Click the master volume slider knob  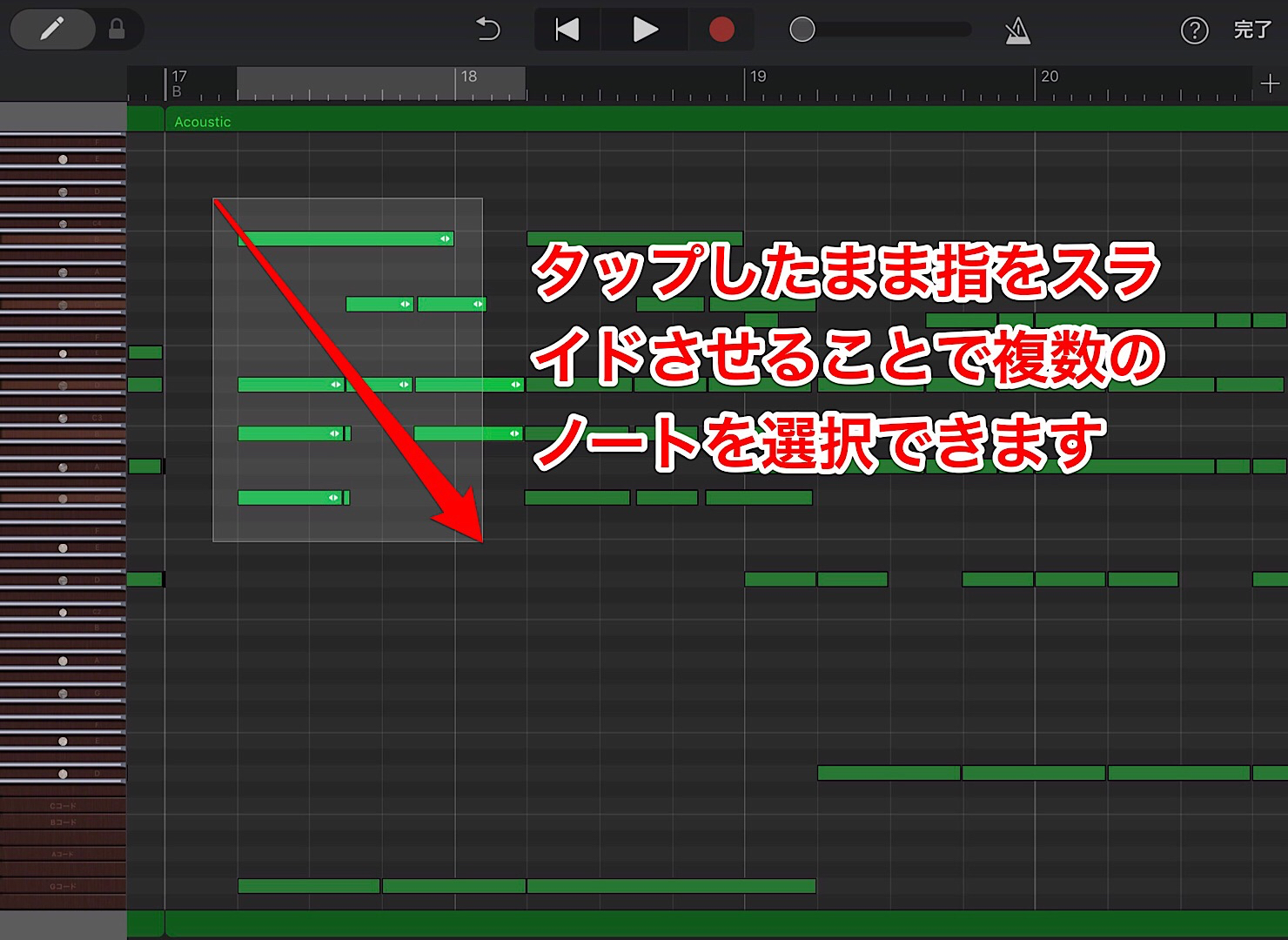click(802, 30)
